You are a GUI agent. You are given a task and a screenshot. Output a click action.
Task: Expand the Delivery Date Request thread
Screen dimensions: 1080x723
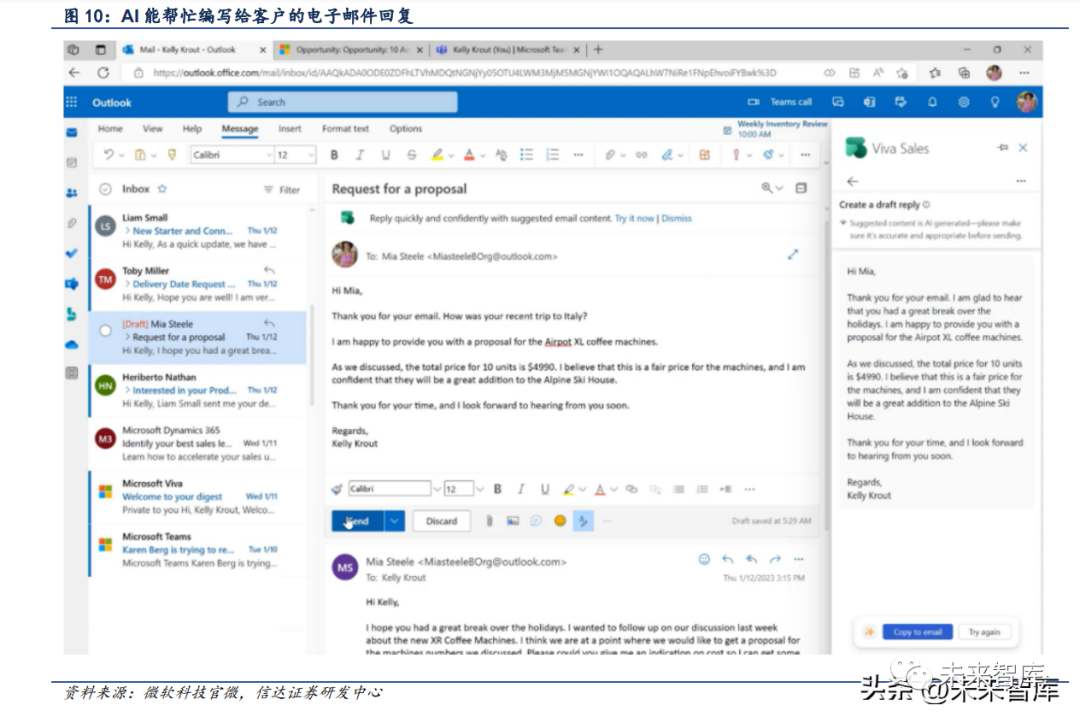pyautogui.click(x=127, y=284)
